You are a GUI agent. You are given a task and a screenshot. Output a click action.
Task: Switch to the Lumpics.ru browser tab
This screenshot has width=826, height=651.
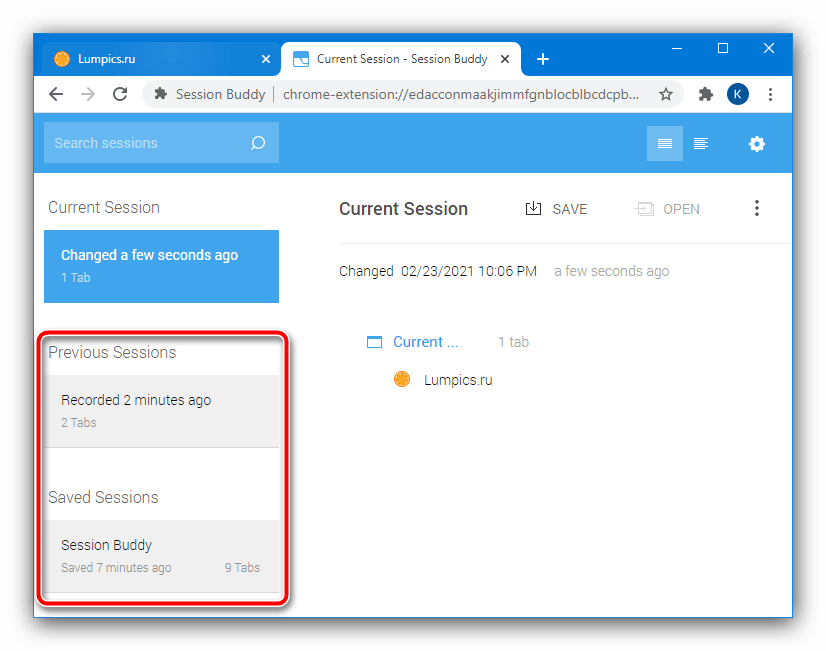(150, 59)
